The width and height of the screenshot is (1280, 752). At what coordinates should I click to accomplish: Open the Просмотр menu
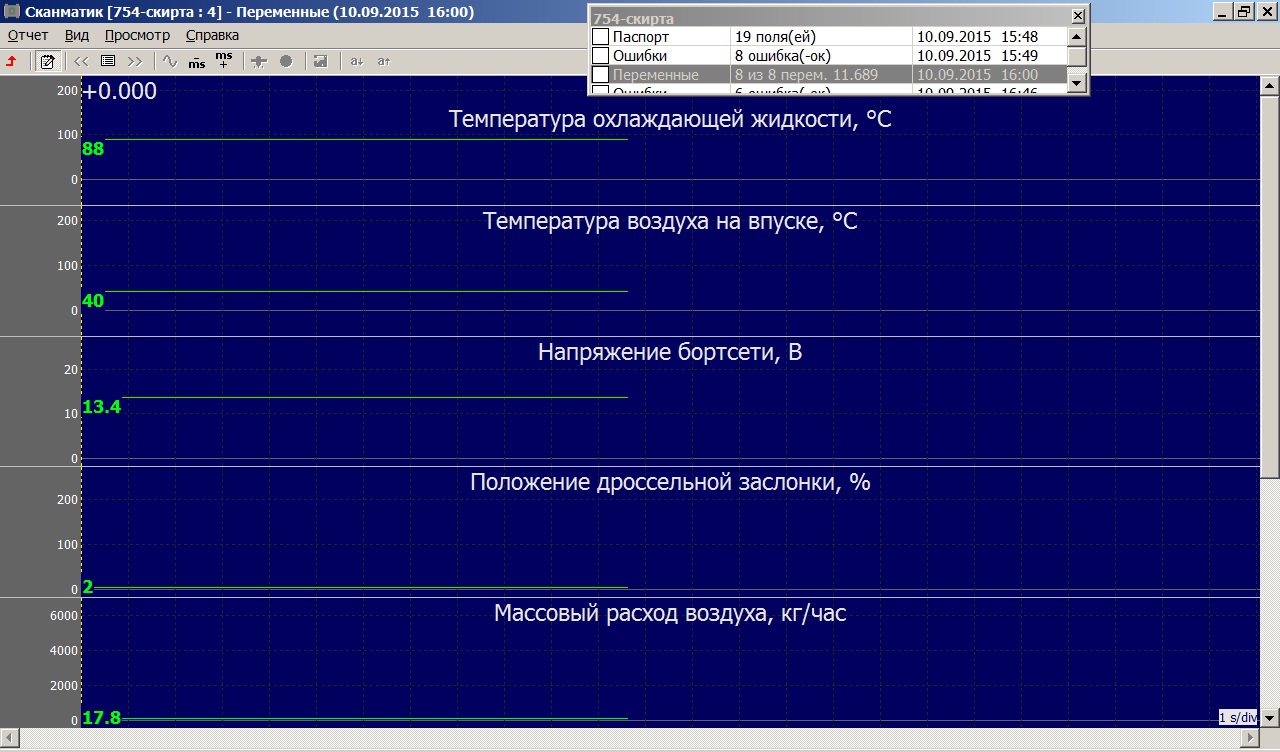point(137,35)
